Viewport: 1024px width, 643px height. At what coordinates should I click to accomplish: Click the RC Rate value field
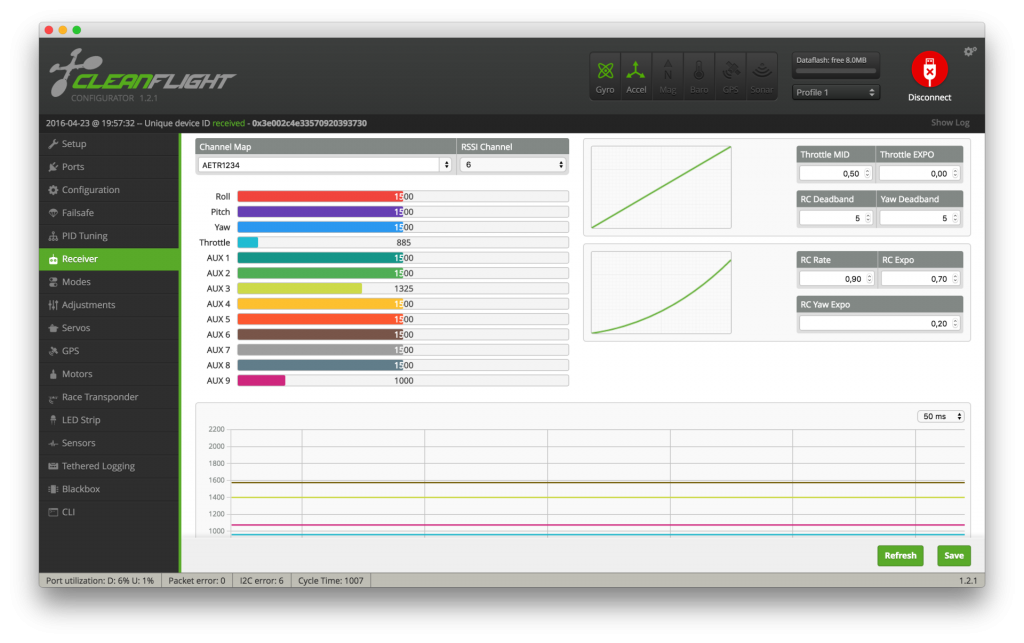835,278
